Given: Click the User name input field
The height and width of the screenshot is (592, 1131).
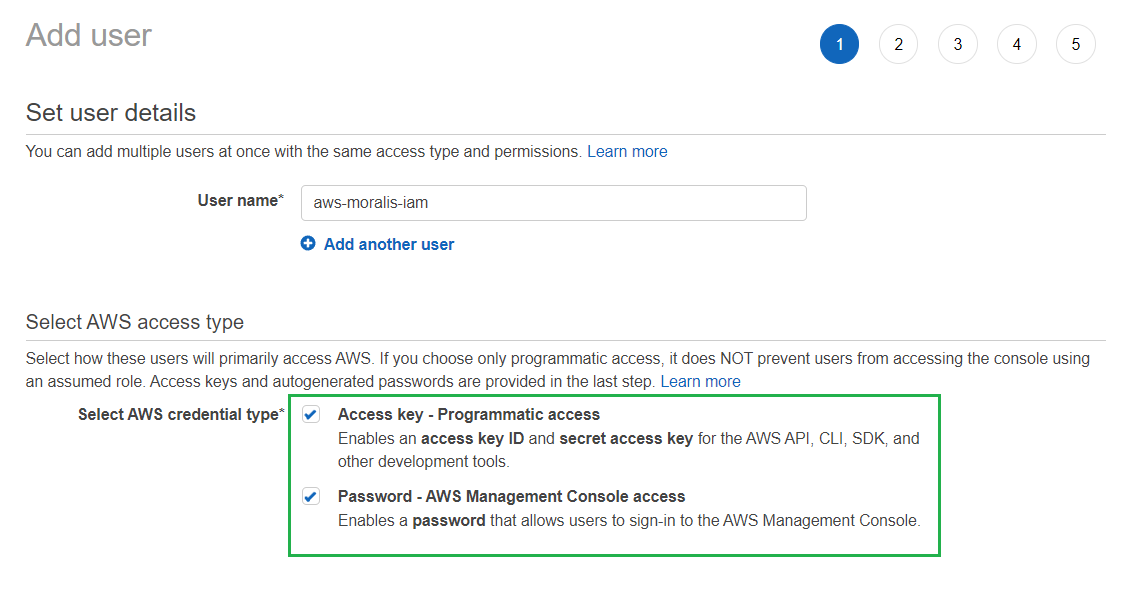Looking at the screenshot, I should (x=553, y=202).
